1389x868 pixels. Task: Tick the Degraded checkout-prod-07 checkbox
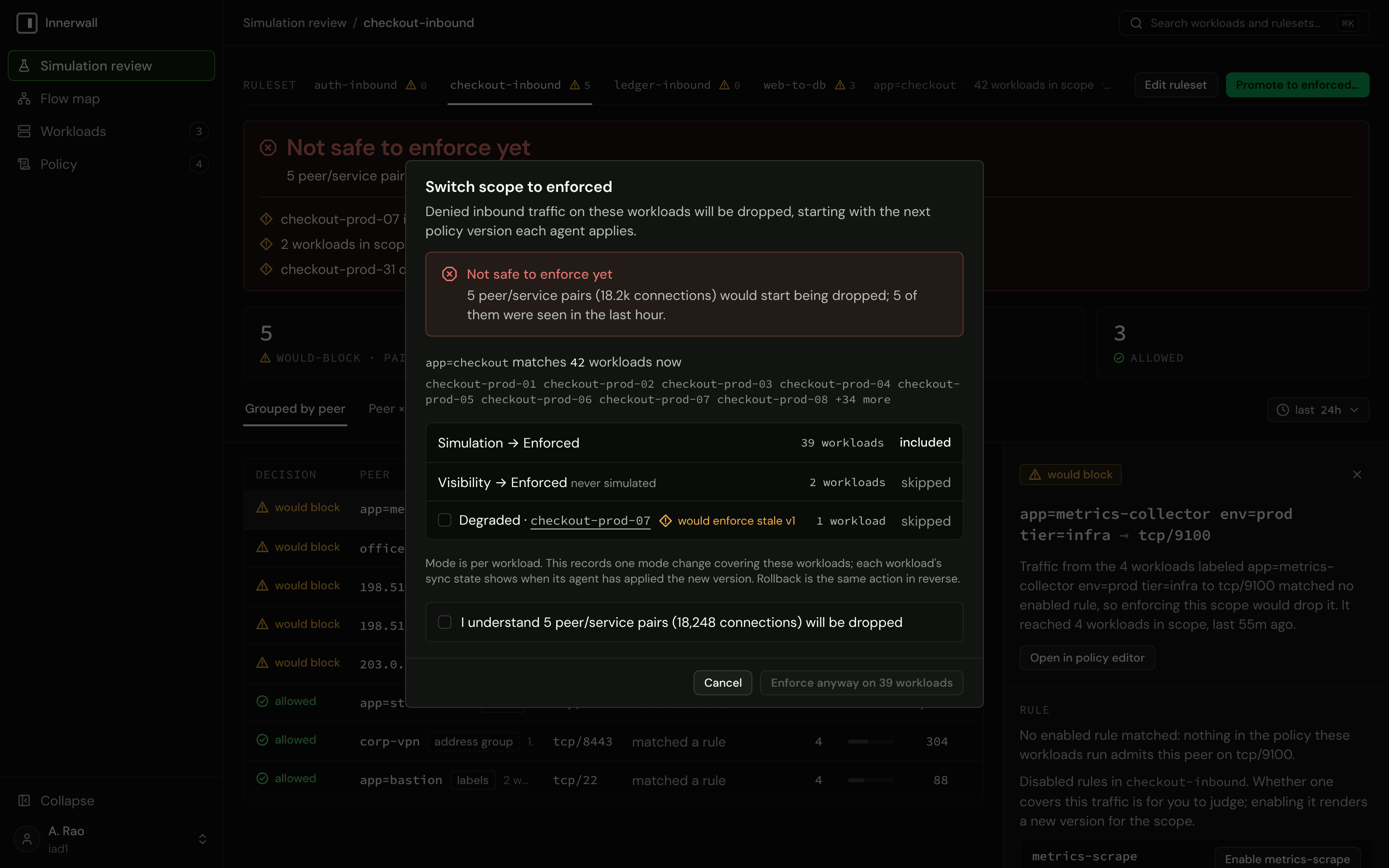[x=445, y=520]
